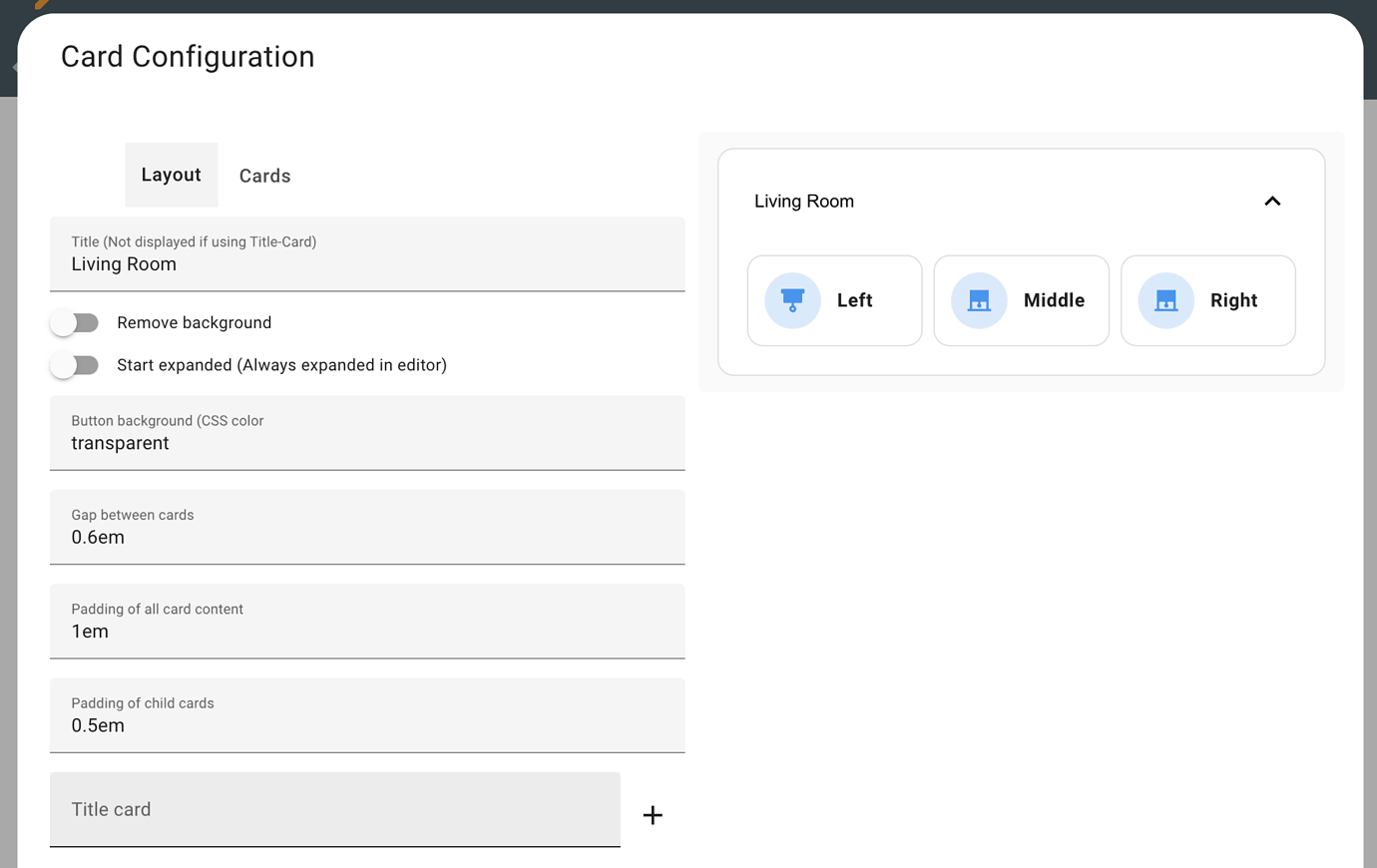This screenshot has width=1377, height=868.
Task: Collapse the Living Room preview section
Action: 1272,201
